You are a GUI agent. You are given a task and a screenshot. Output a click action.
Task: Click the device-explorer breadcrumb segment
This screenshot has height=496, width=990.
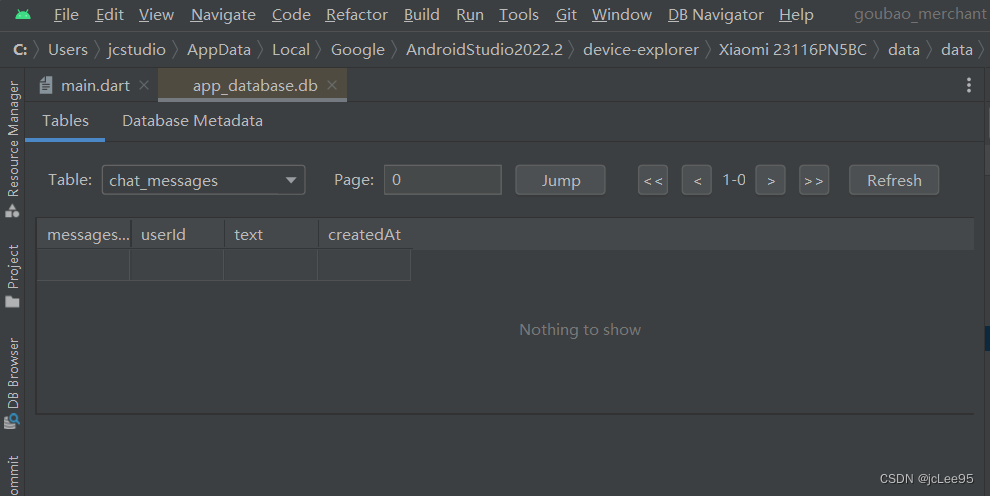[641, 49]
